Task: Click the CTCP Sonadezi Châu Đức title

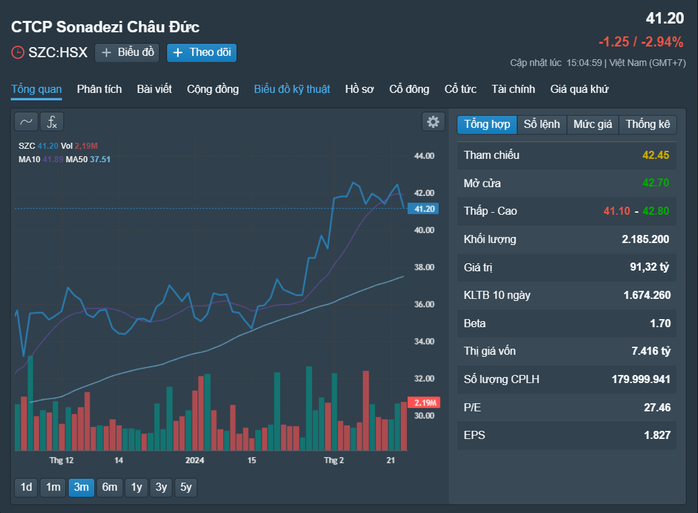Action: click(x=105, y=27)
